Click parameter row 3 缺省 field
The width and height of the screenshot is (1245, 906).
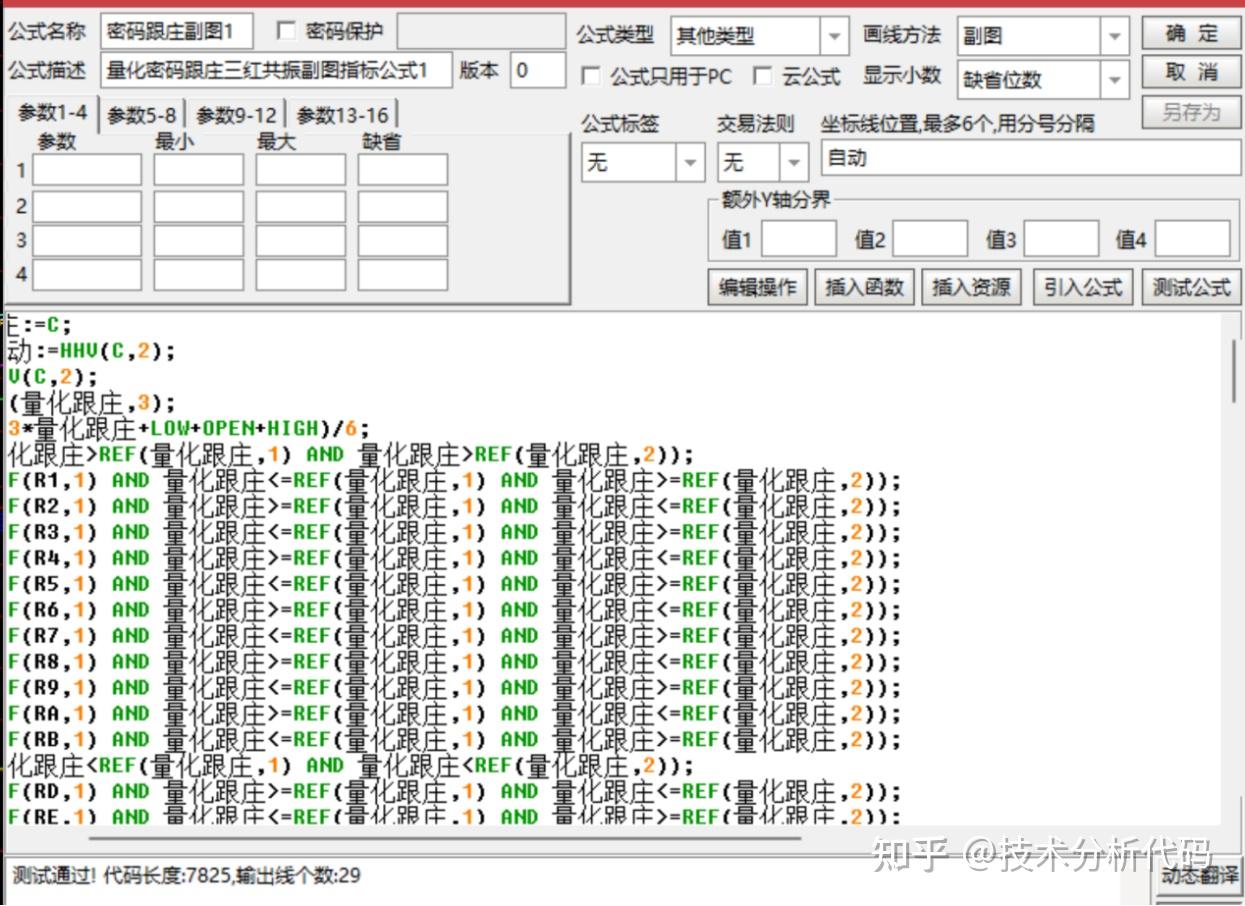(x=402, y=240)
